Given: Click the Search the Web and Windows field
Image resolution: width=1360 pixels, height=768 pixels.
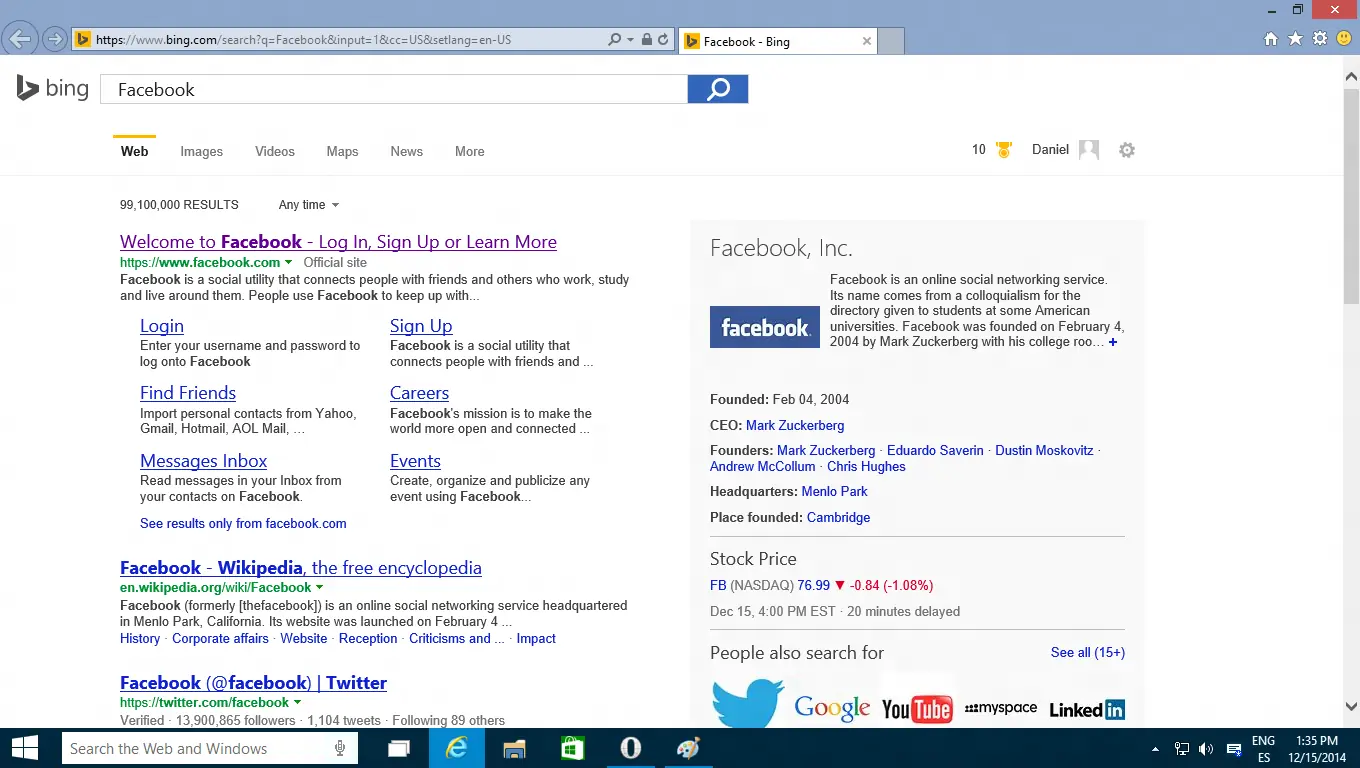Looking at the screenshot, I should click(200, 748).
